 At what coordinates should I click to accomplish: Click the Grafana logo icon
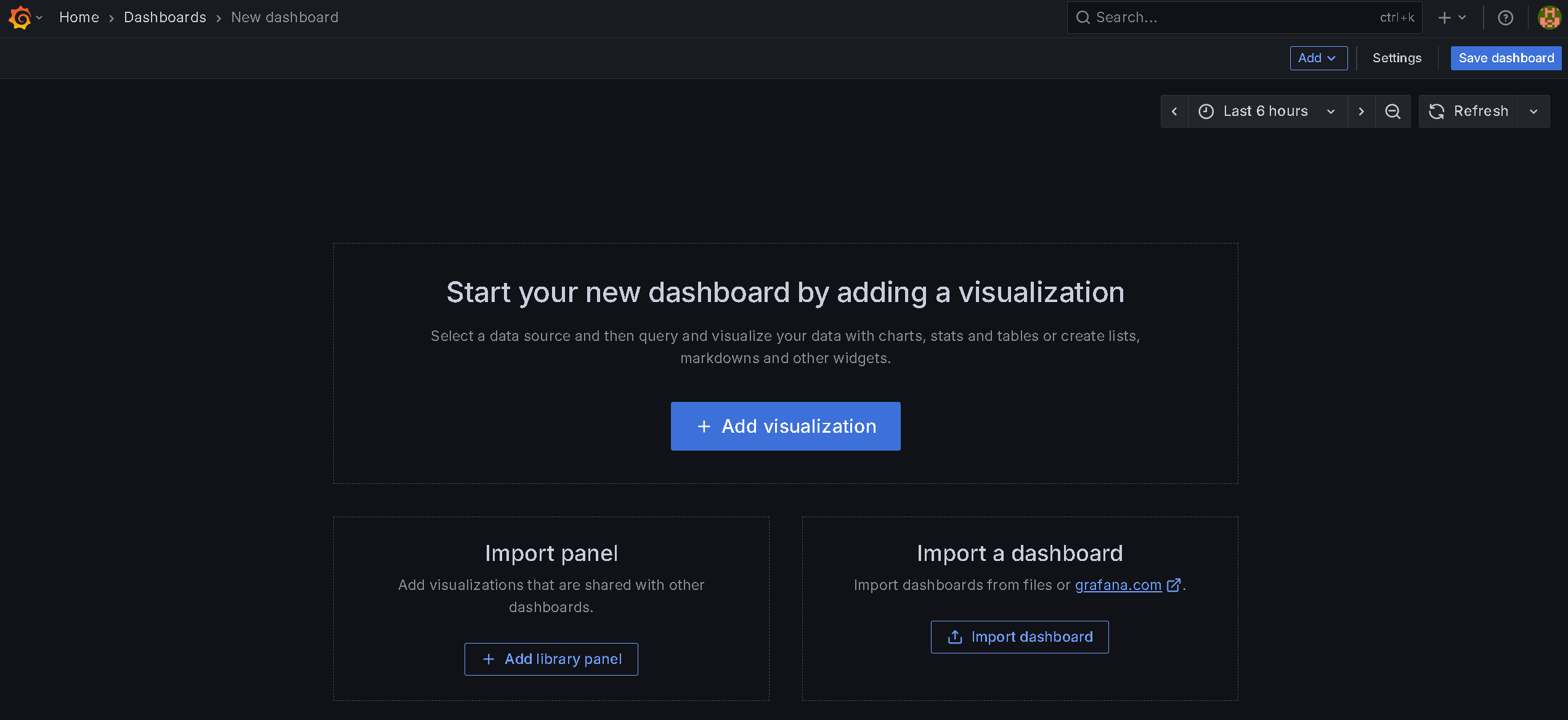coord(20,17)
